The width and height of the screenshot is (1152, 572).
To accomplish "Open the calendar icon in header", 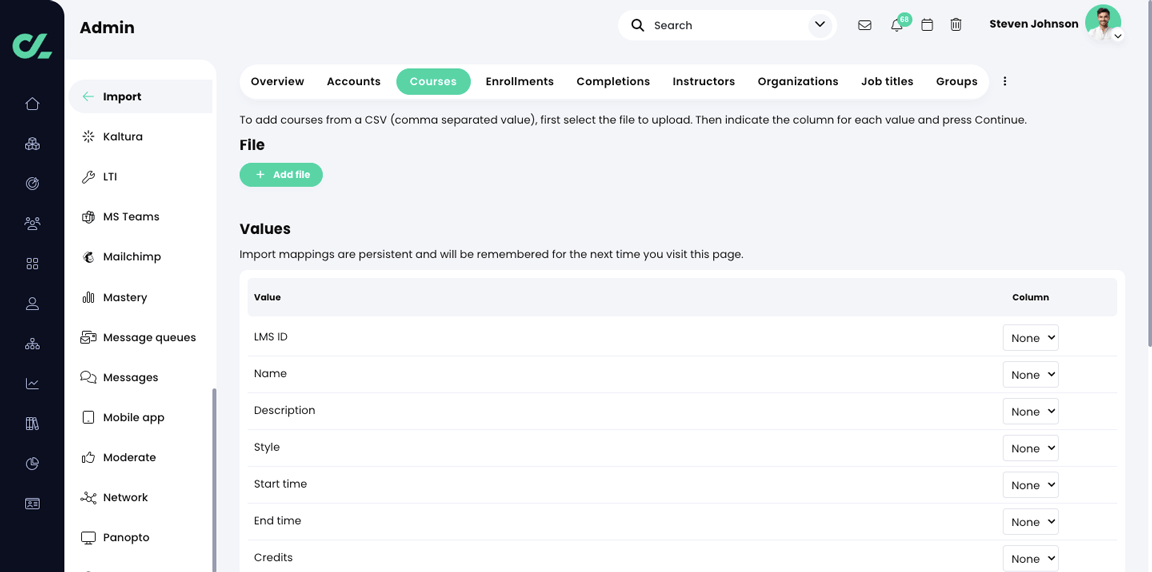I will coord(927,25).
